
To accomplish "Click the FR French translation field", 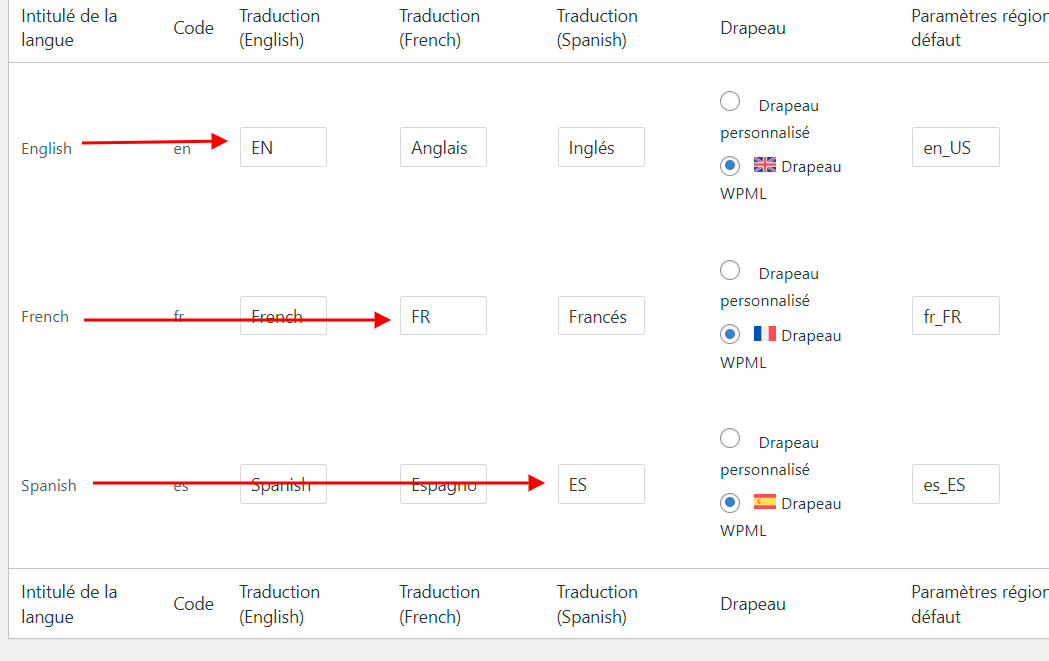I will pyautogui.click(x=442, y=316).
